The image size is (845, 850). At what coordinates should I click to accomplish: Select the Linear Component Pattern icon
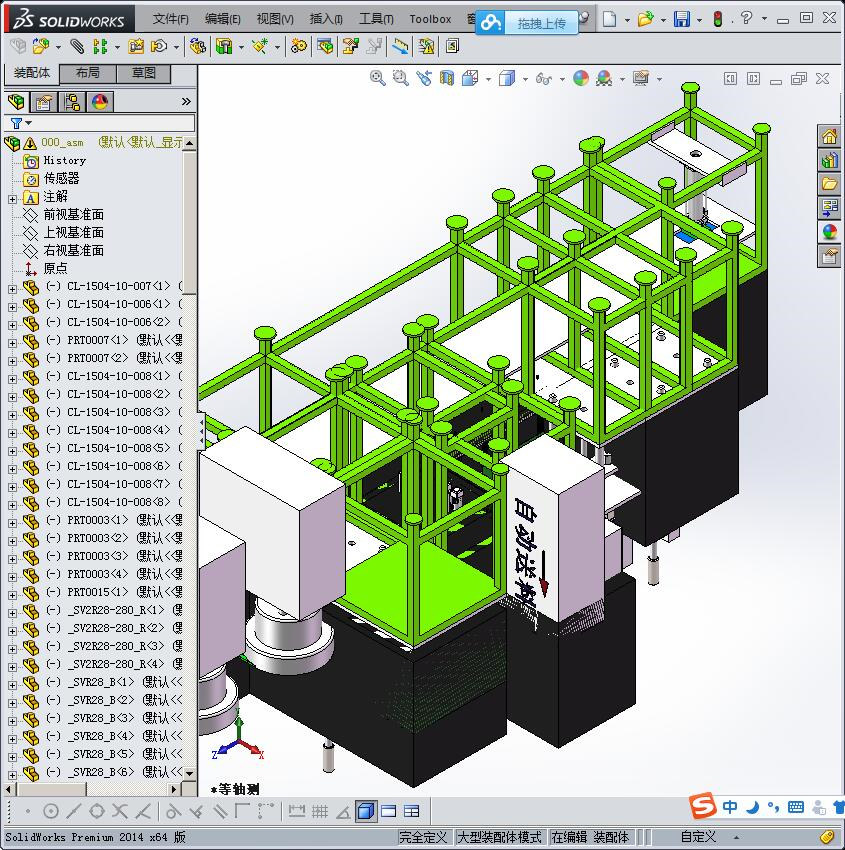pos(100,47)
